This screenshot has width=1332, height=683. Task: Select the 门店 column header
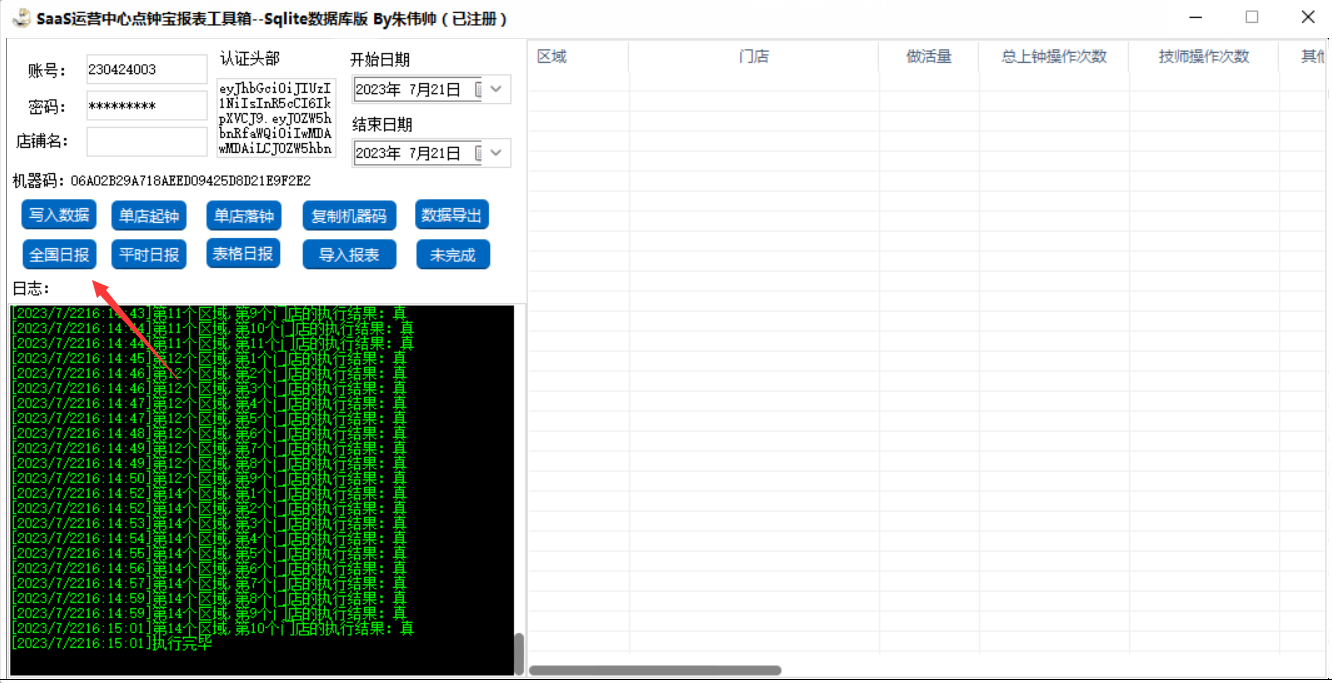[x=753, y=57]
